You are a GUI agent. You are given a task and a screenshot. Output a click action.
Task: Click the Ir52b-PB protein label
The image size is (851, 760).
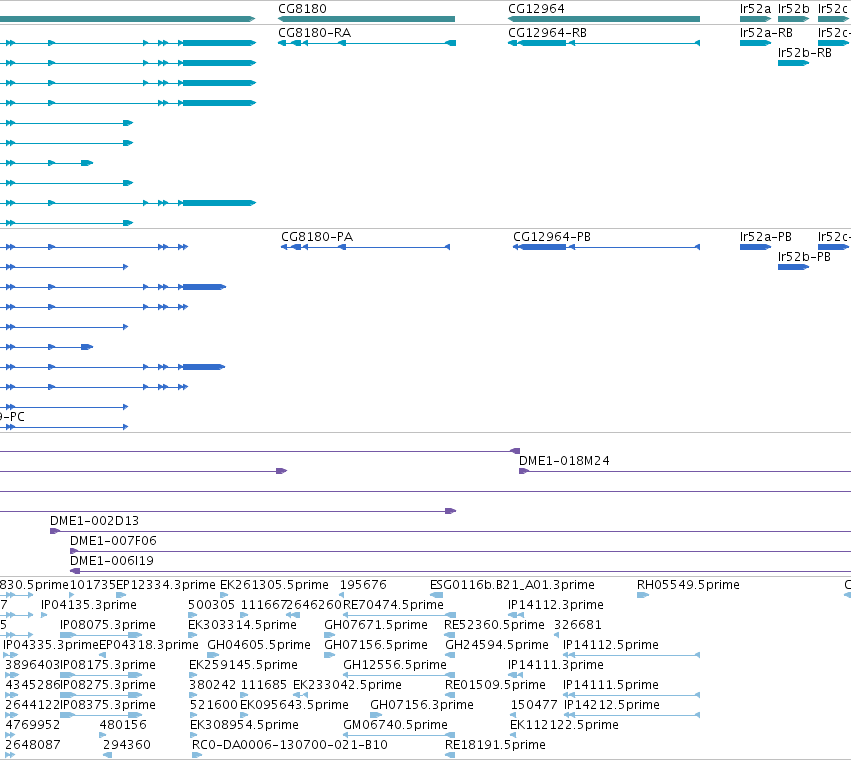[x=804, y=257]
